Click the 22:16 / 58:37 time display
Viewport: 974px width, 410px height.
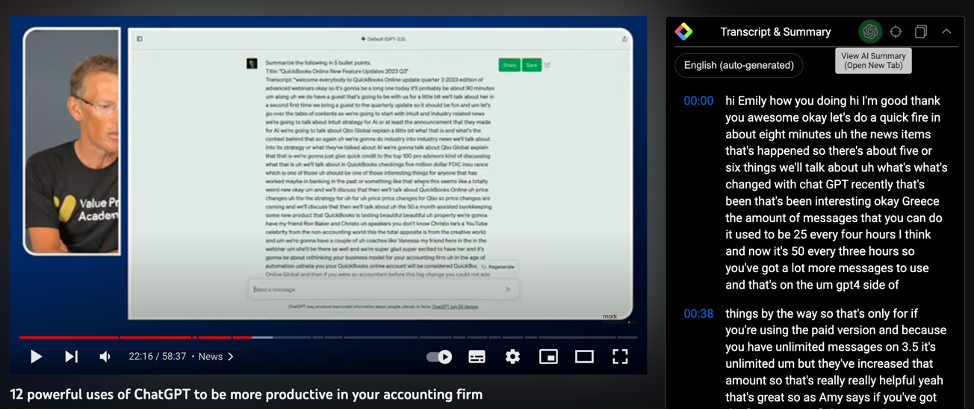coord(157,357)
